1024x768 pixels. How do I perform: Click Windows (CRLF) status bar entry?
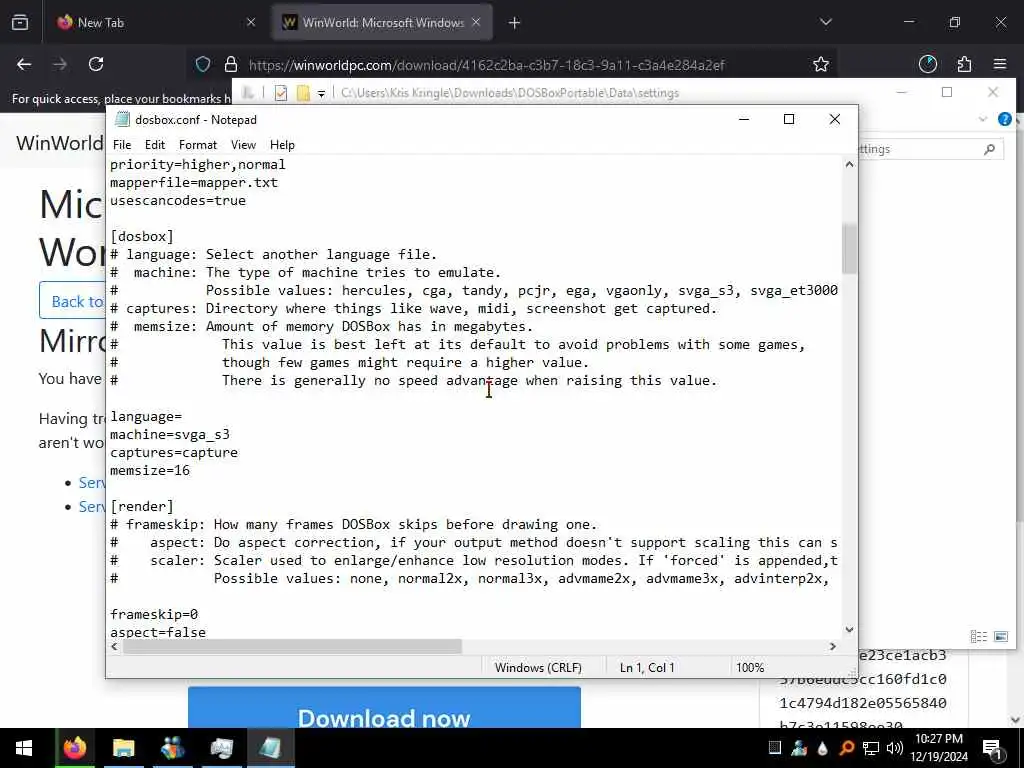coord(538,667)
